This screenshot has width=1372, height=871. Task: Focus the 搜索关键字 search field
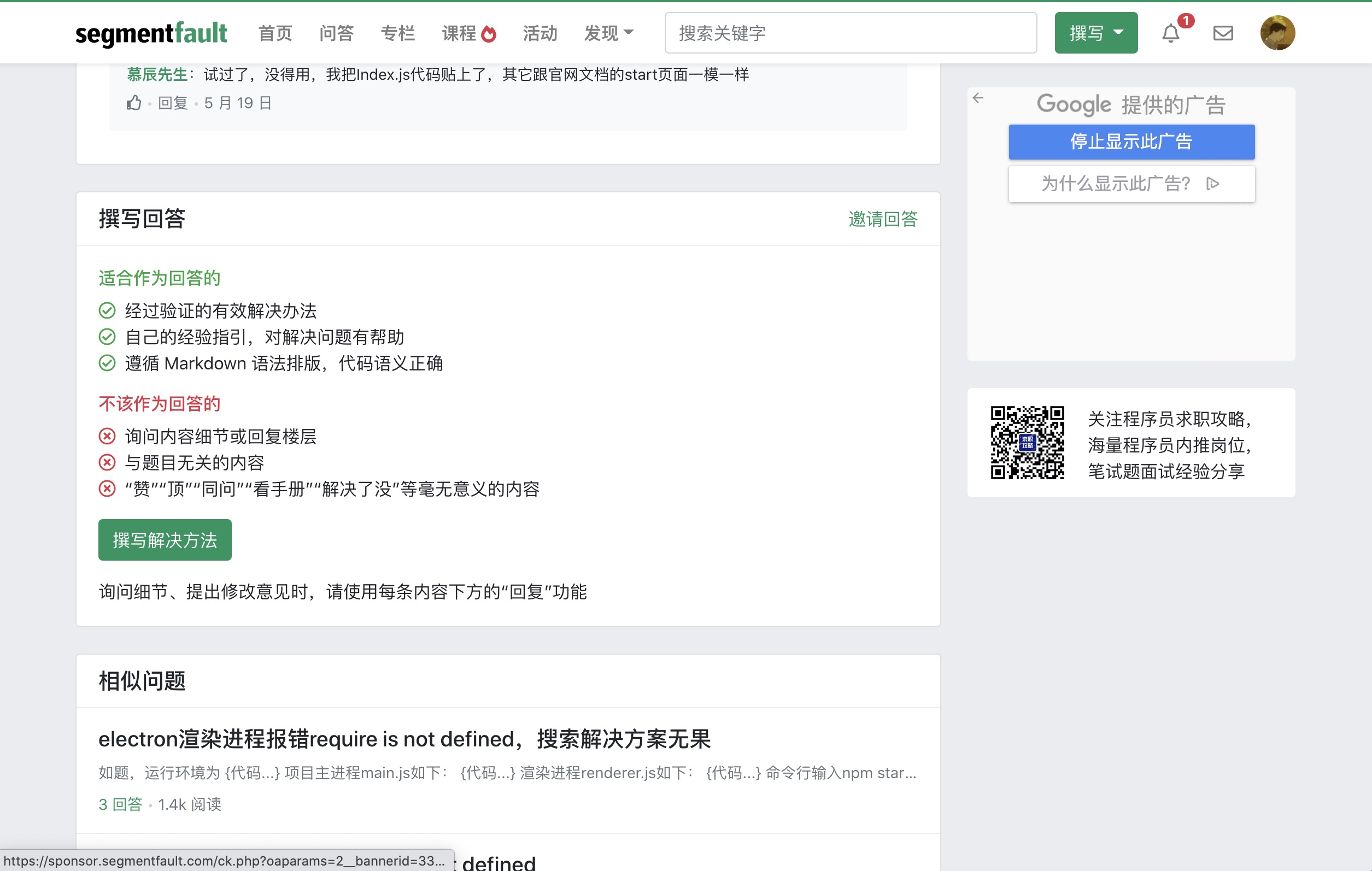pyautogui.click(x=850, y=33)
